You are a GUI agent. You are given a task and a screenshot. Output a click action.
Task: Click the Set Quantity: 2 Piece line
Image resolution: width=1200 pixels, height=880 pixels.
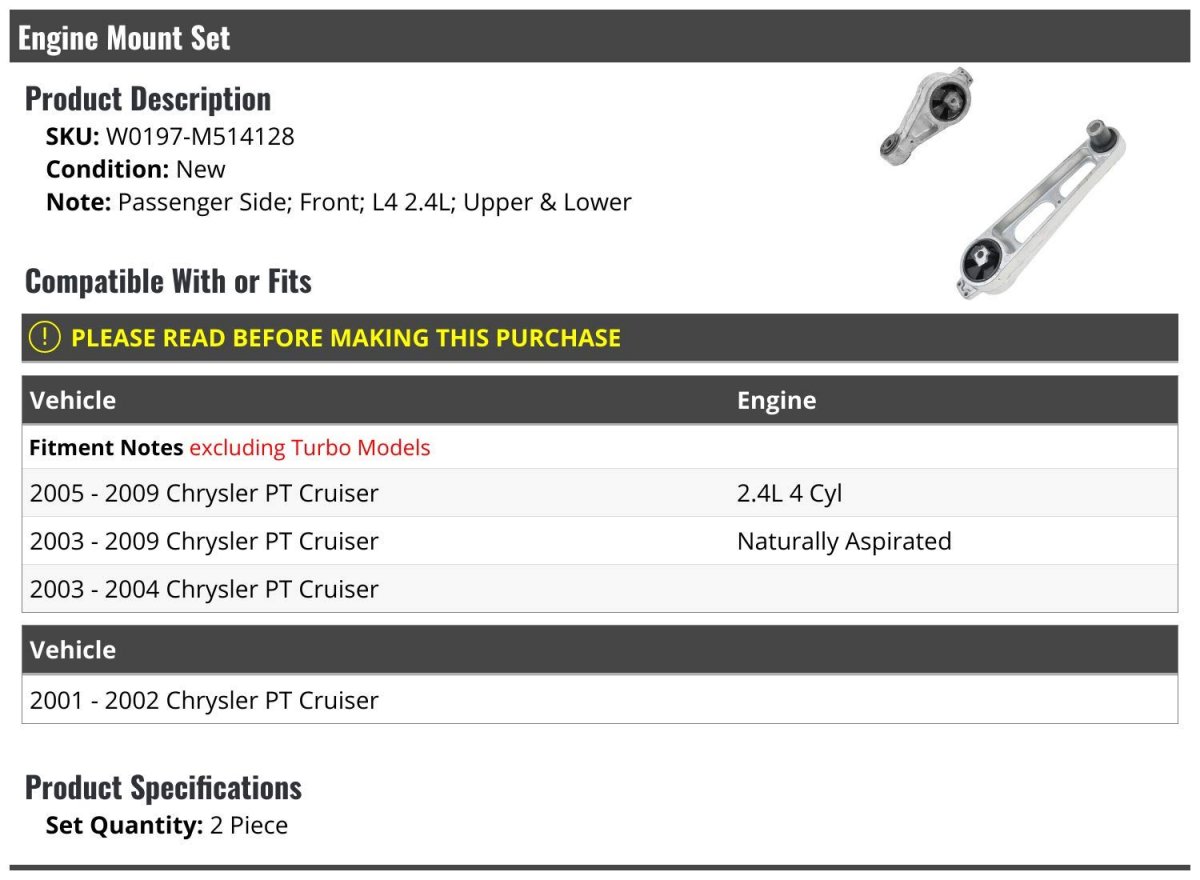(x=166, y=826)
